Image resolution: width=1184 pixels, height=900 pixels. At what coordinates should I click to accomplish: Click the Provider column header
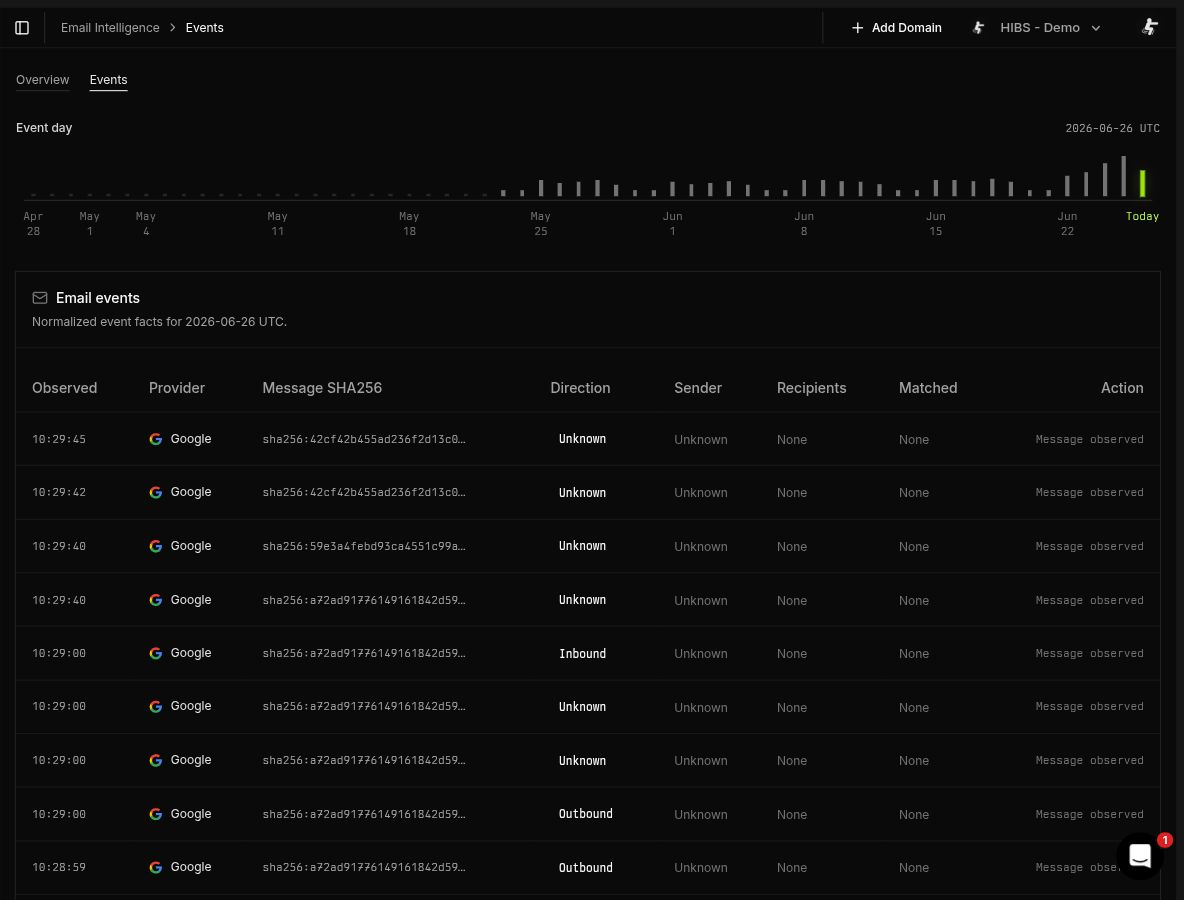[x=177, y=388]
